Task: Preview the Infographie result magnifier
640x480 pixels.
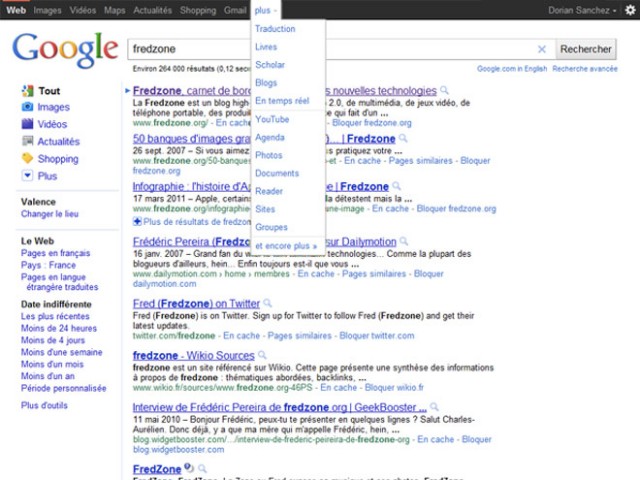Action: click(396, 187)
